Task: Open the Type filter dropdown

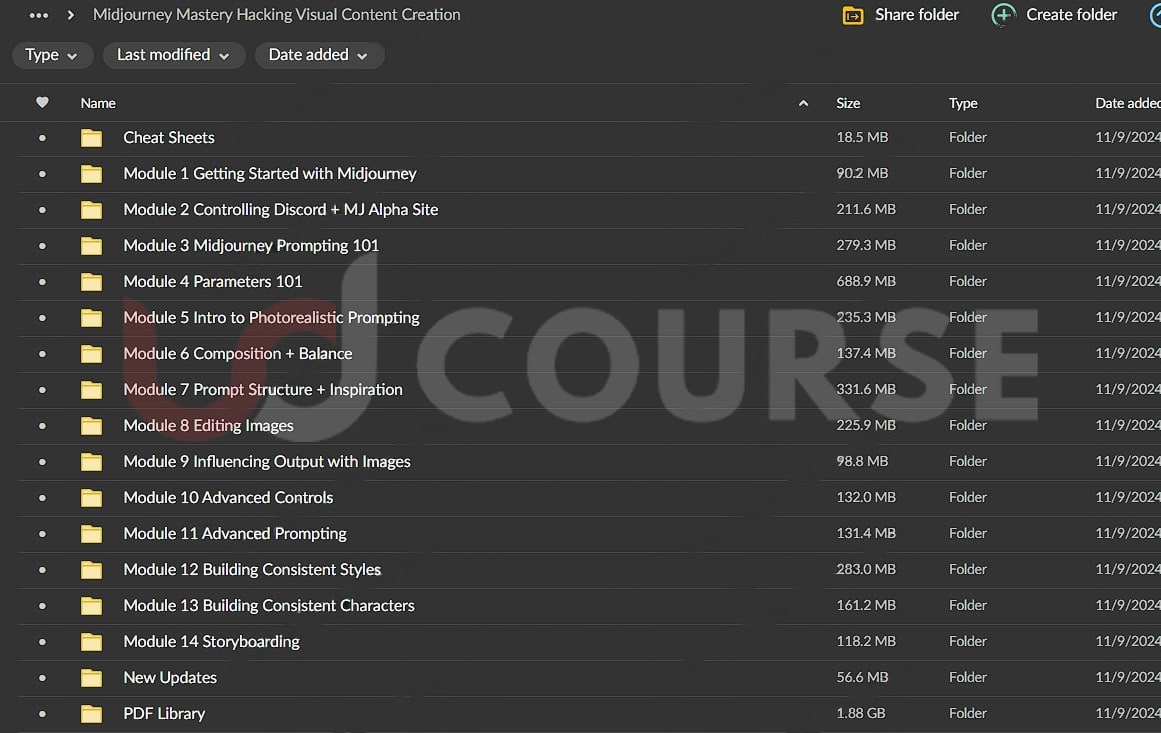Action: click(52, 55)
